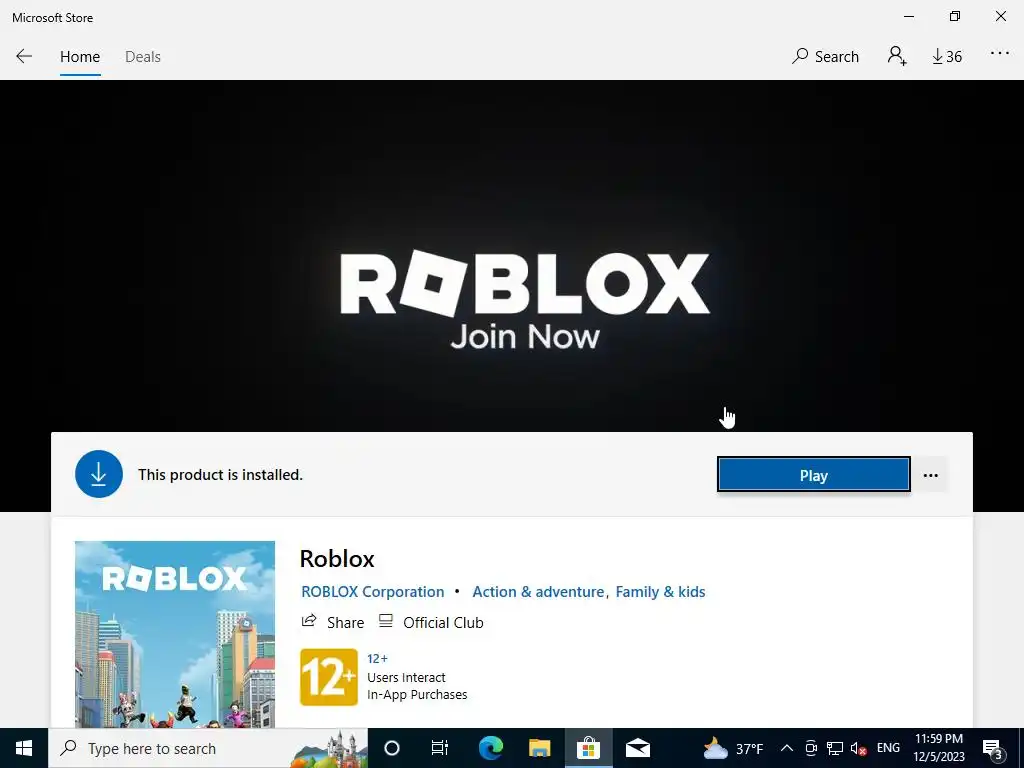
Task: Open ROBLOX Corporation publisher link
Action: click(372, 592)
